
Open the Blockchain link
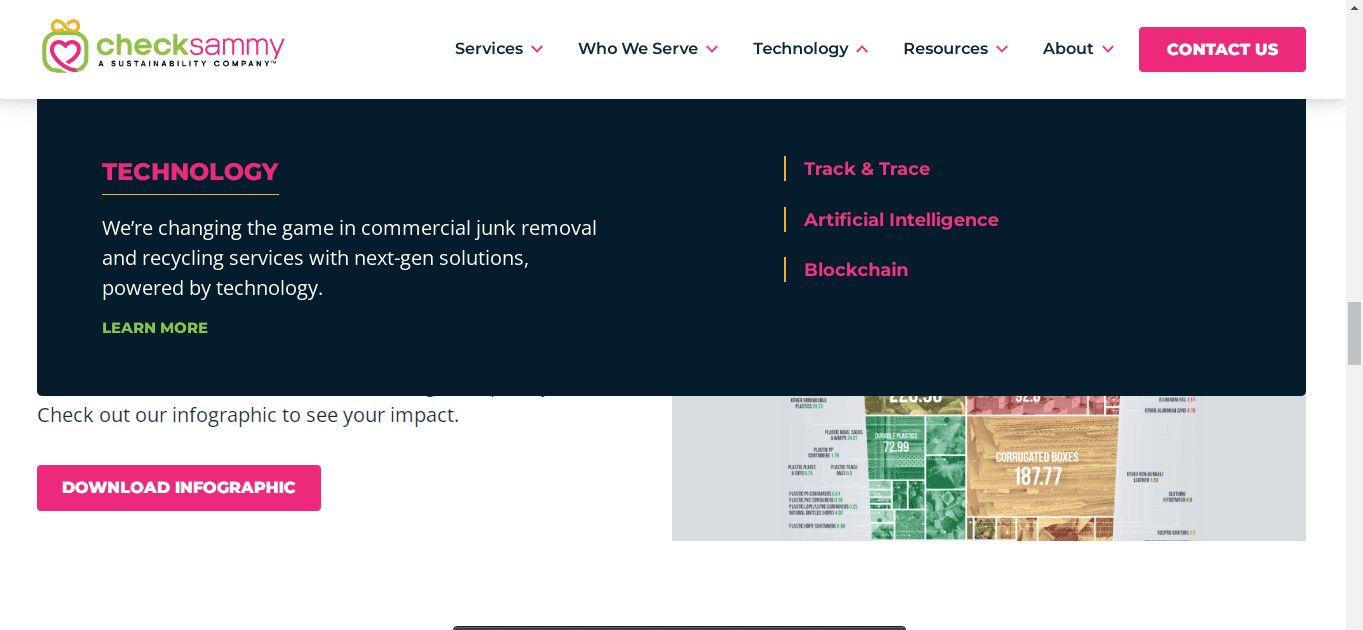(x=856, y=270)
